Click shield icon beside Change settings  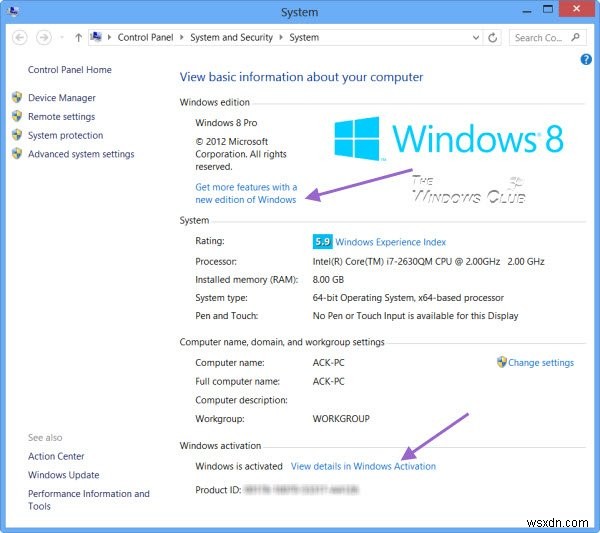pos(502,362)
